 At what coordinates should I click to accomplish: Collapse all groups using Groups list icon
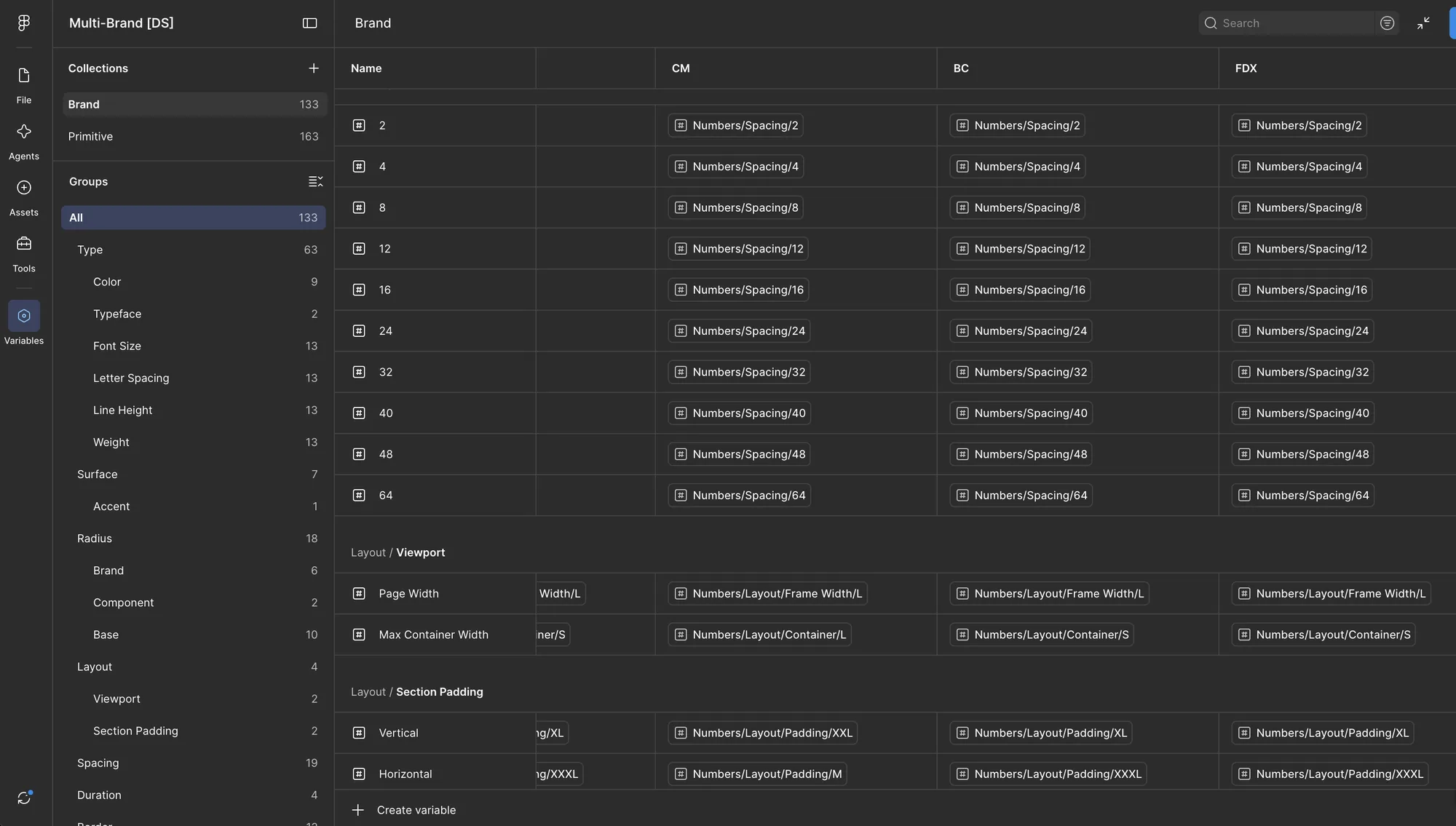point(315,181)
